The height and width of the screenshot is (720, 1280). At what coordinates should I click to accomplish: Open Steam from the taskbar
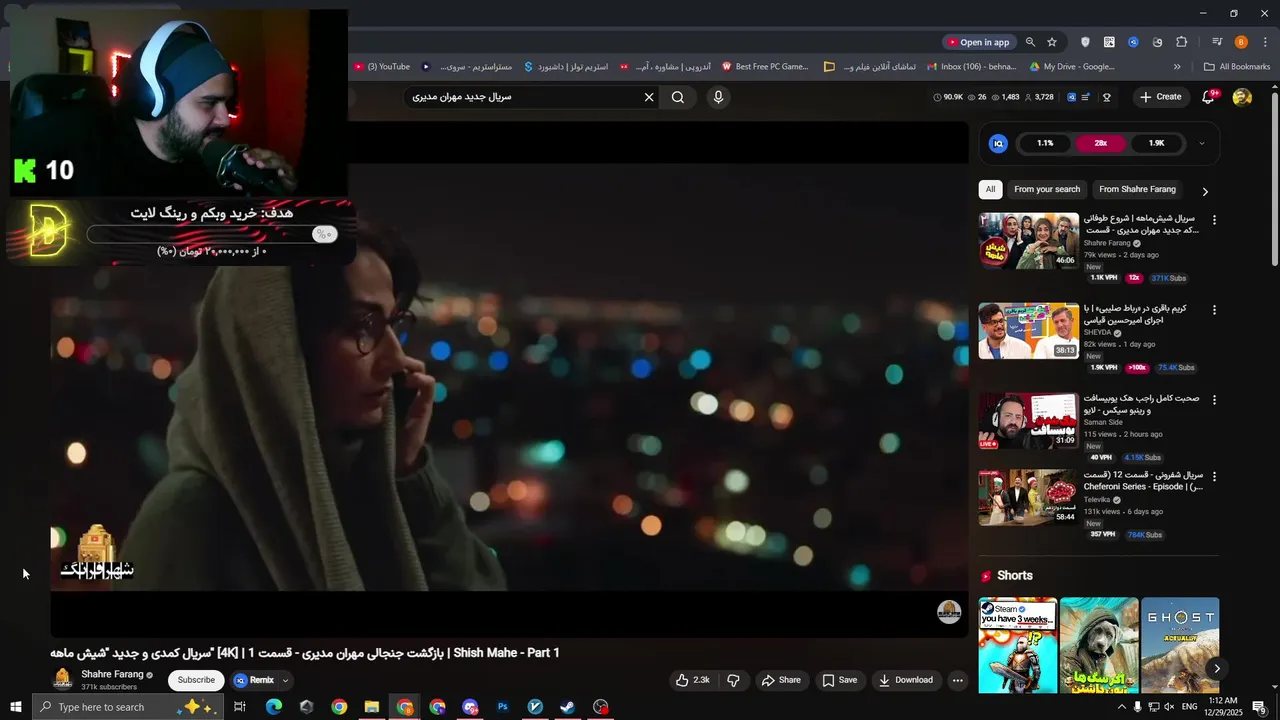point(568,707)
